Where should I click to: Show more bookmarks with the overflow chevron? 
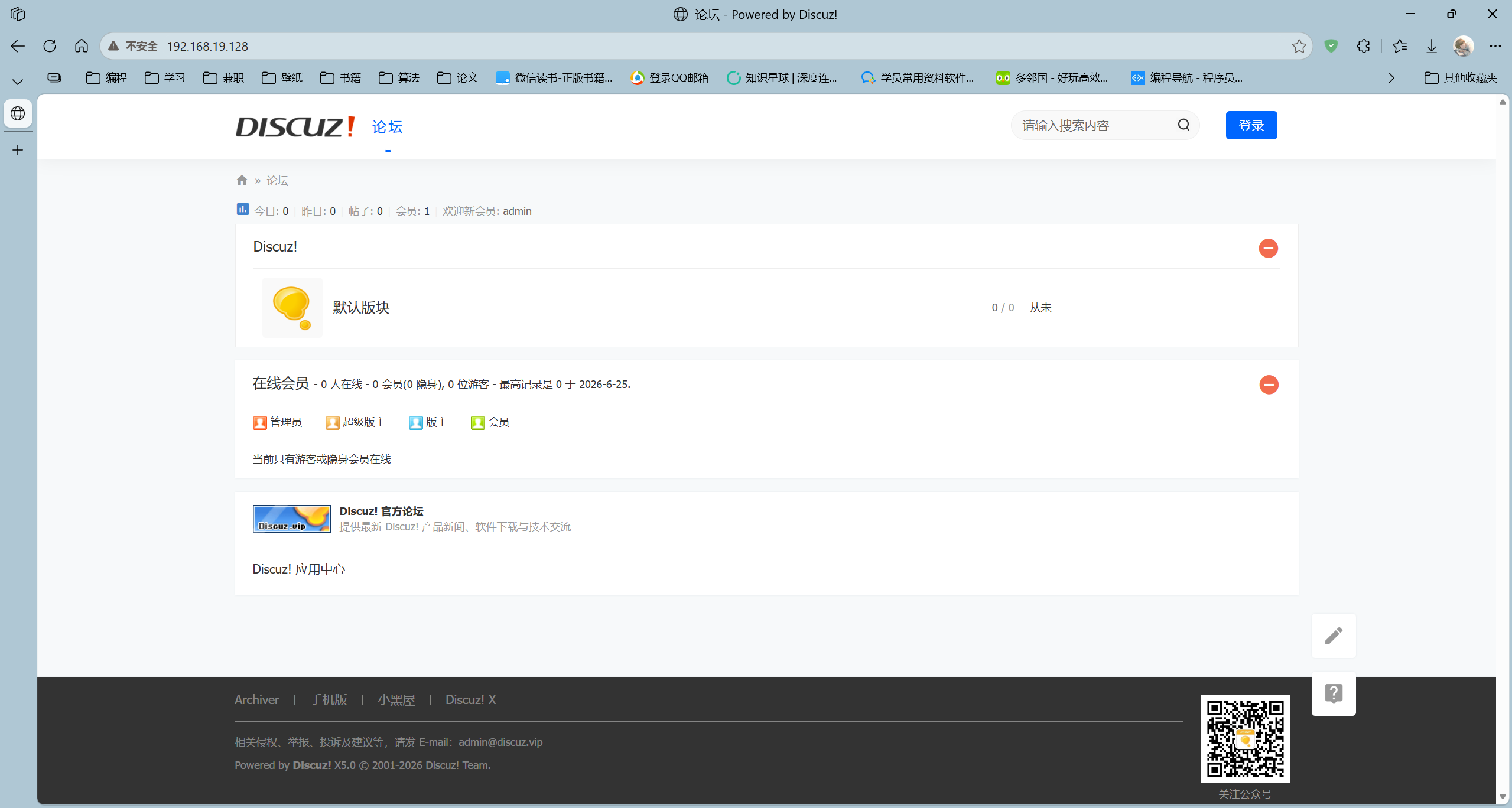tap(1391, 78)
